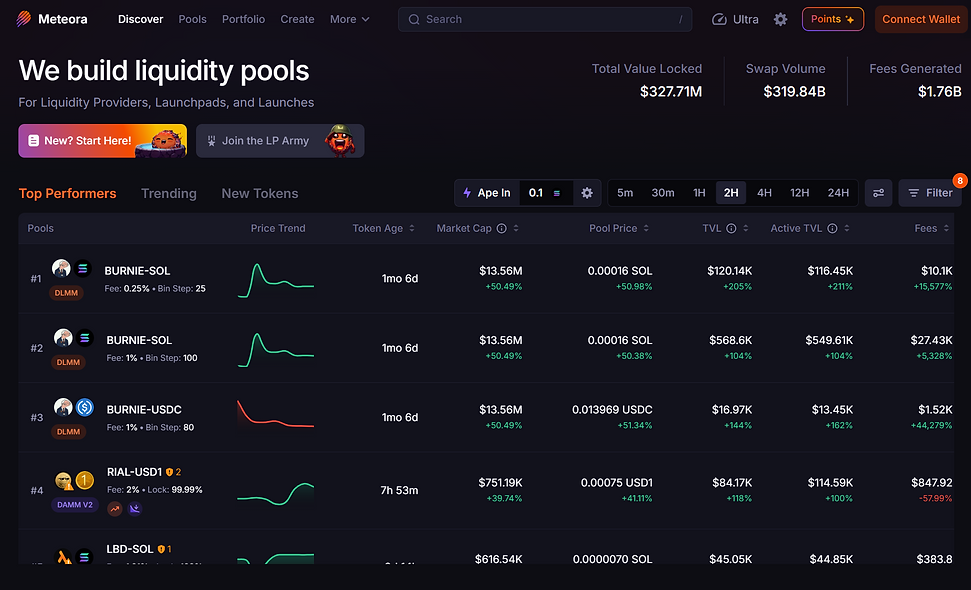
Task: Click RIAL token avatar in row #4
Action: (63, 480)
